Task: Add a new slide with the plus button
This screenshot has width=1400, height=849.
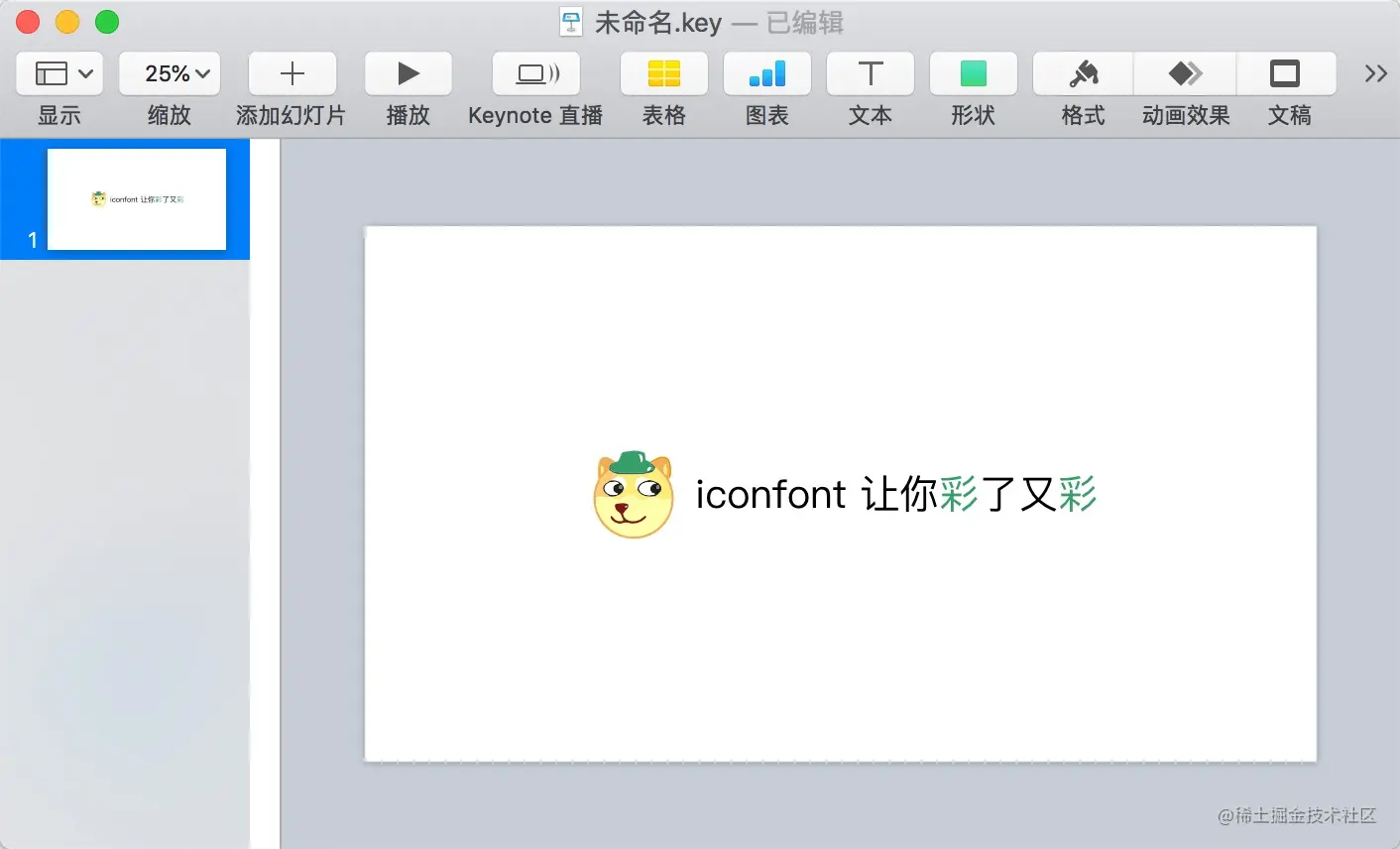Action: [x=292, y=73]
